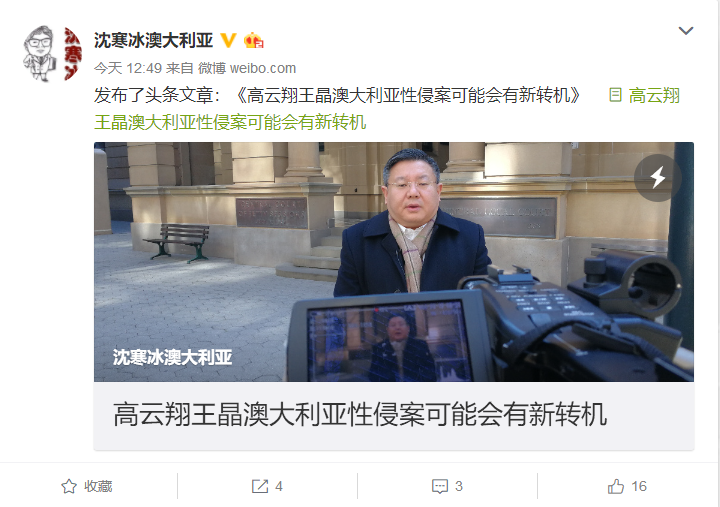
Task: Open the 沈寒冰澳大利亚 username link
Action: coord(153,40)
